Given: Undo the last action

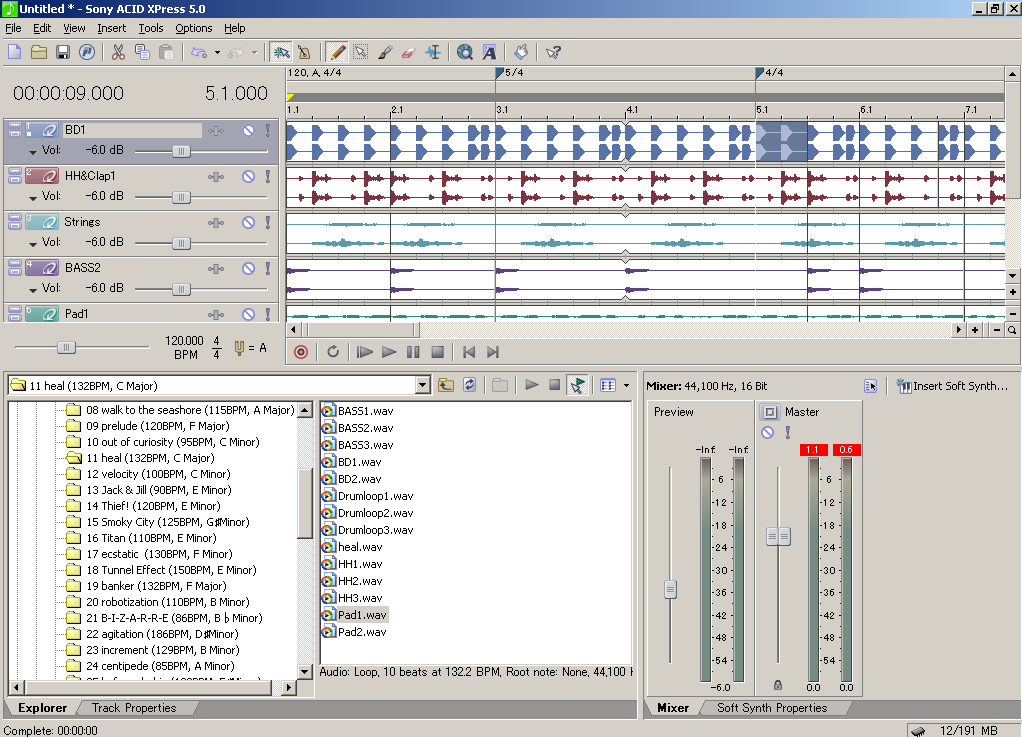Looking at the screenshot, I should tap(199, 52).
